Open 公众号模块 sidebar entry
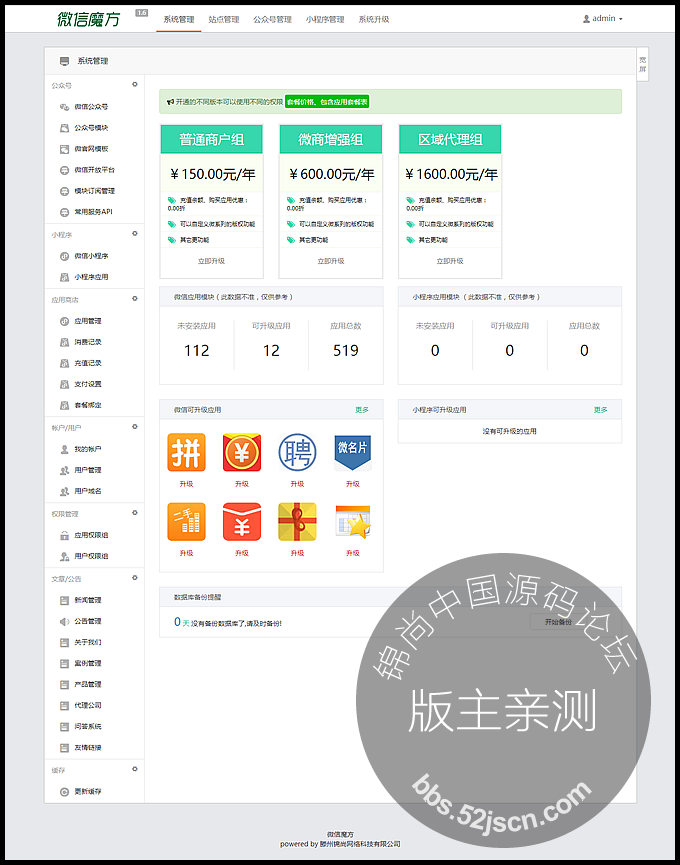 click(x=91, y=128)
